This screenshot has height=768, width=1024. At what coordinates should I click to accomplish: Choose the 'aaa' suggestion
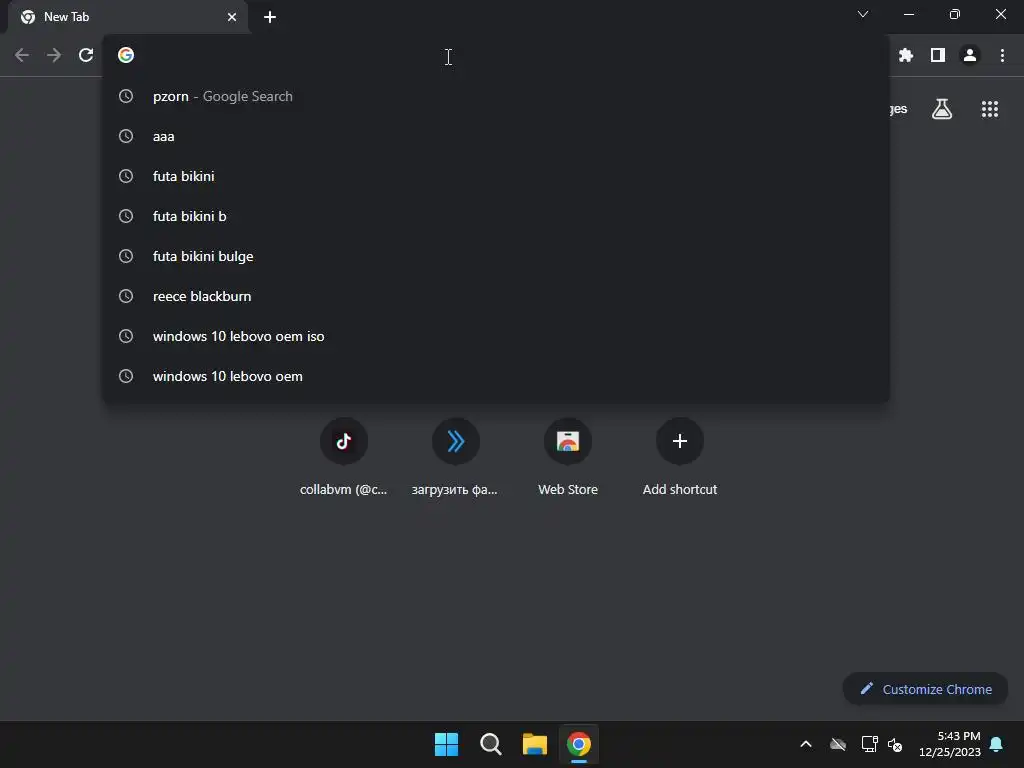tap(496, 136)
